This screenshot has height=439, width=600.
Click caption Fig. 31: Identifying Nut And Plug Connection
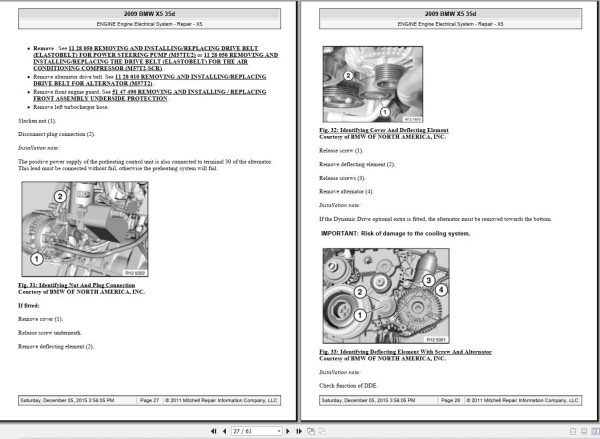tap(77, 285)
